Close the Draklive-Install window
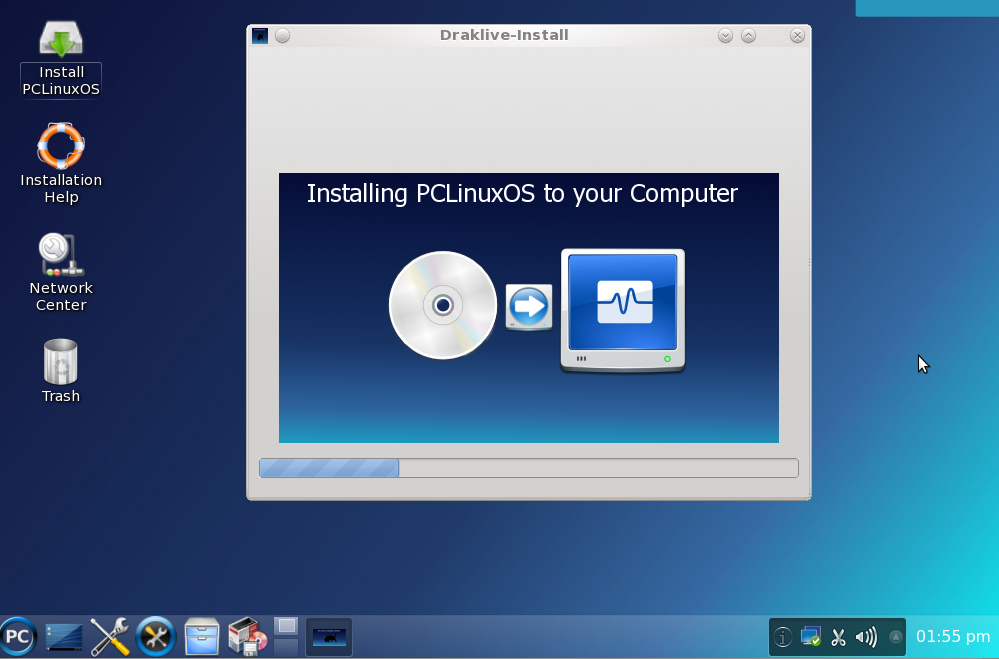Viewport: 999px width, 659px height. [797, 36]
